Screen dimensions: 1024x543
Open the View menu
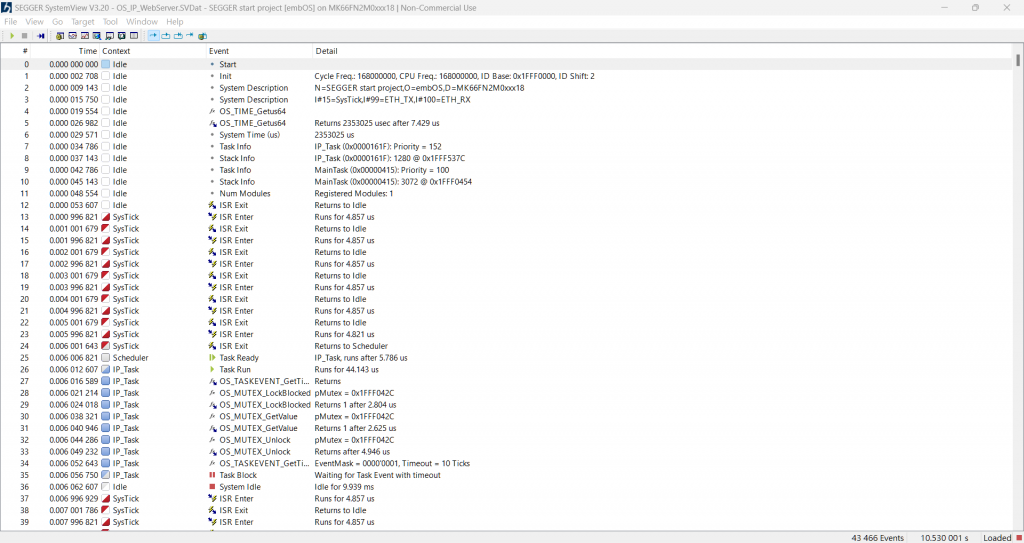pyautogui.click(x=35, y=22)
